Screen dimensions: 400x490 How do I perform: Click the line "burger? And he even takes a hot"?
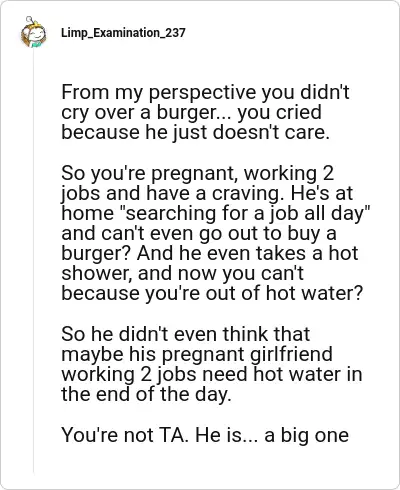click(x=210, y=253)
